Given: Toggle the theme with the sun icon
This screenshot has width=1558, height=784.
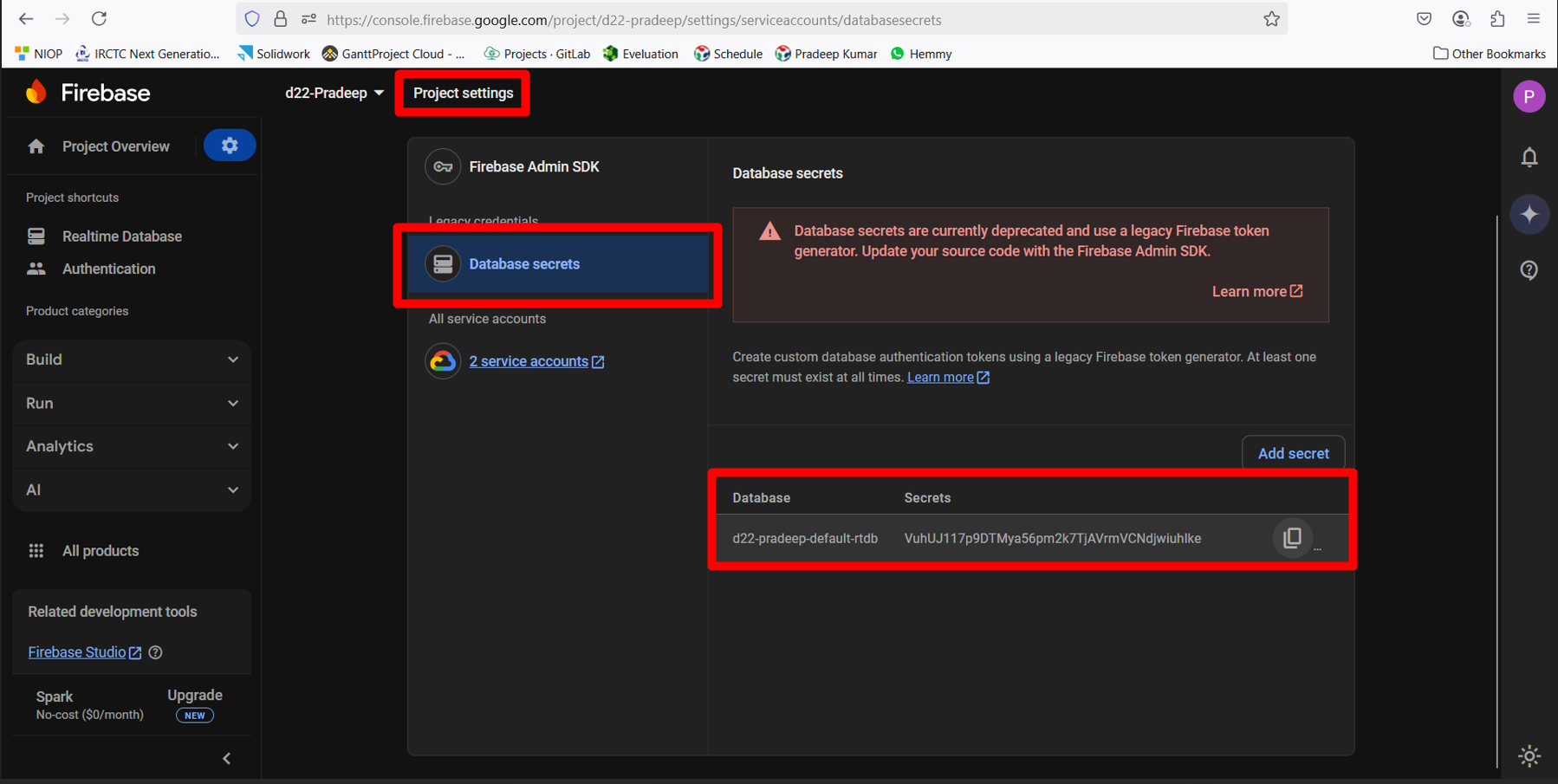Looking at the screenshot, I should 1529,755.
